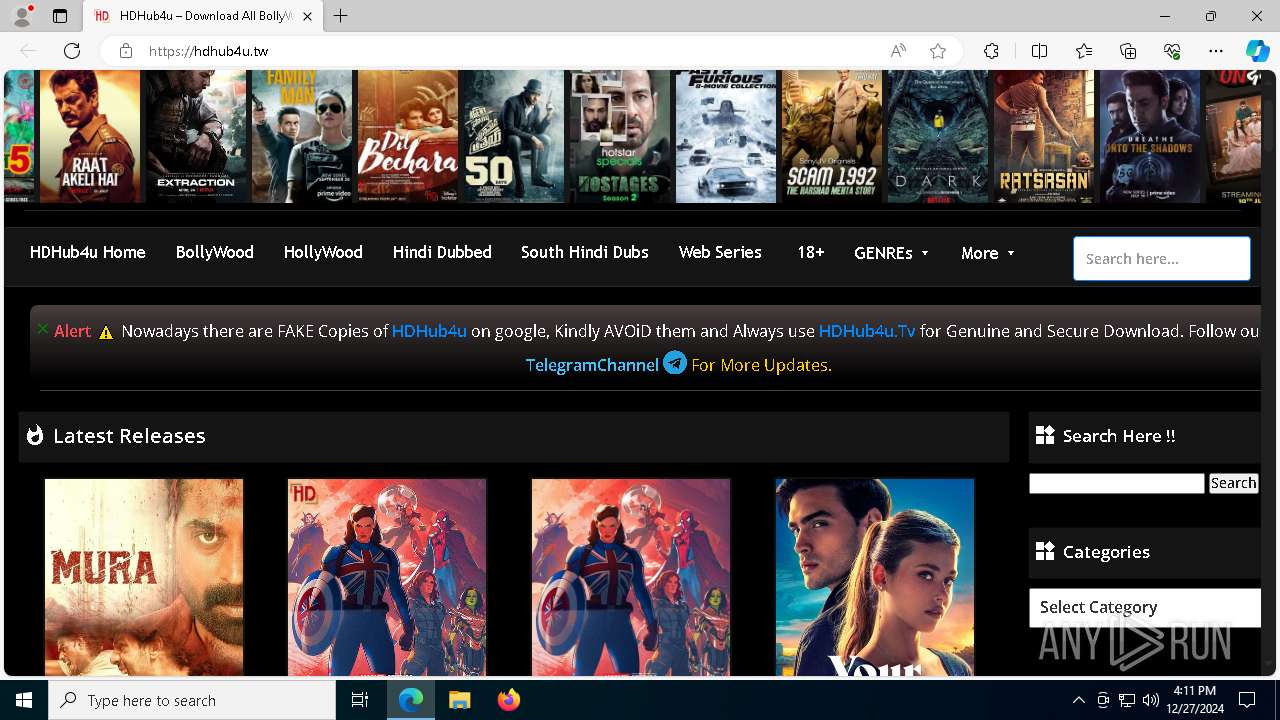Open the notifications center icon
The width and height of the screenshot is (1280, 720).
1247,700
